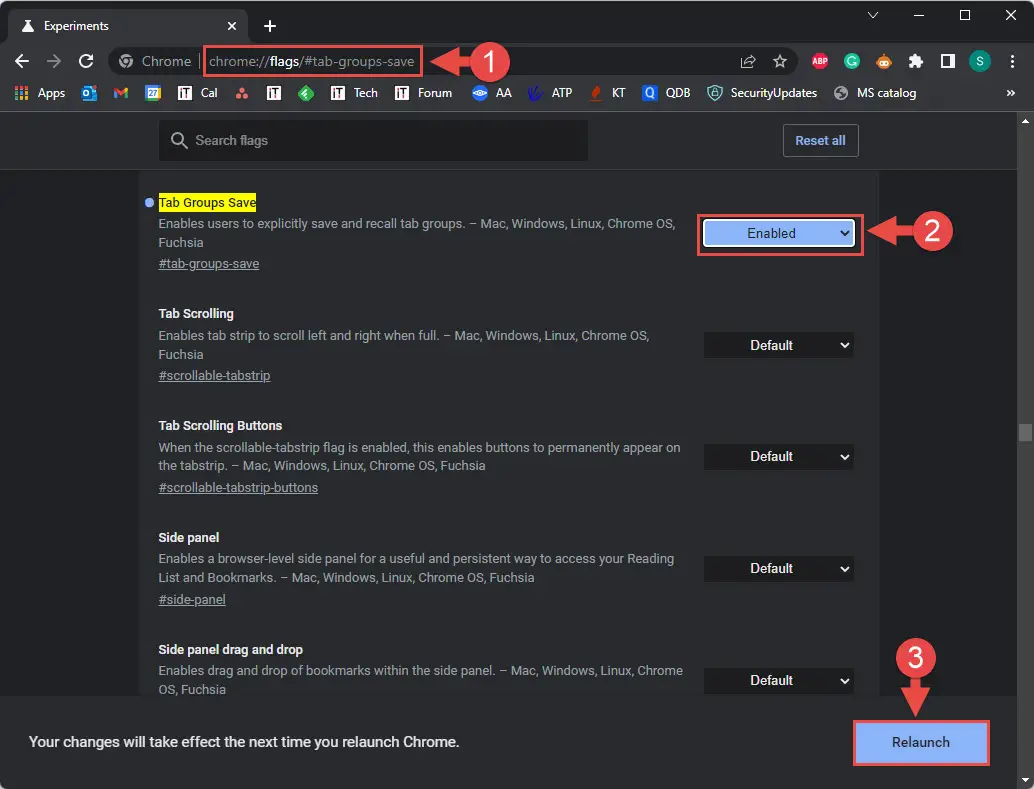Click the forward navigation arrow

53,61
